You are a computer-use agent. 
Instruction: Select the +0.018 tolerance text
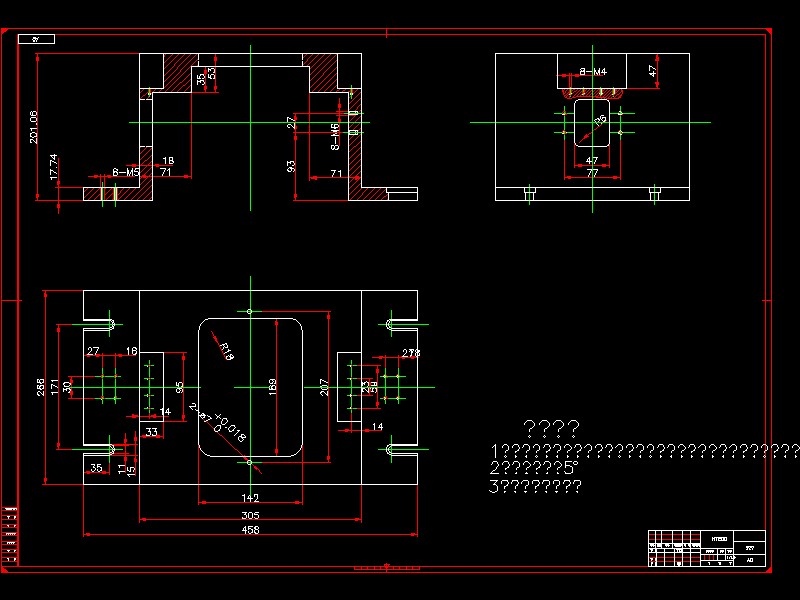(x=231, y=427)
